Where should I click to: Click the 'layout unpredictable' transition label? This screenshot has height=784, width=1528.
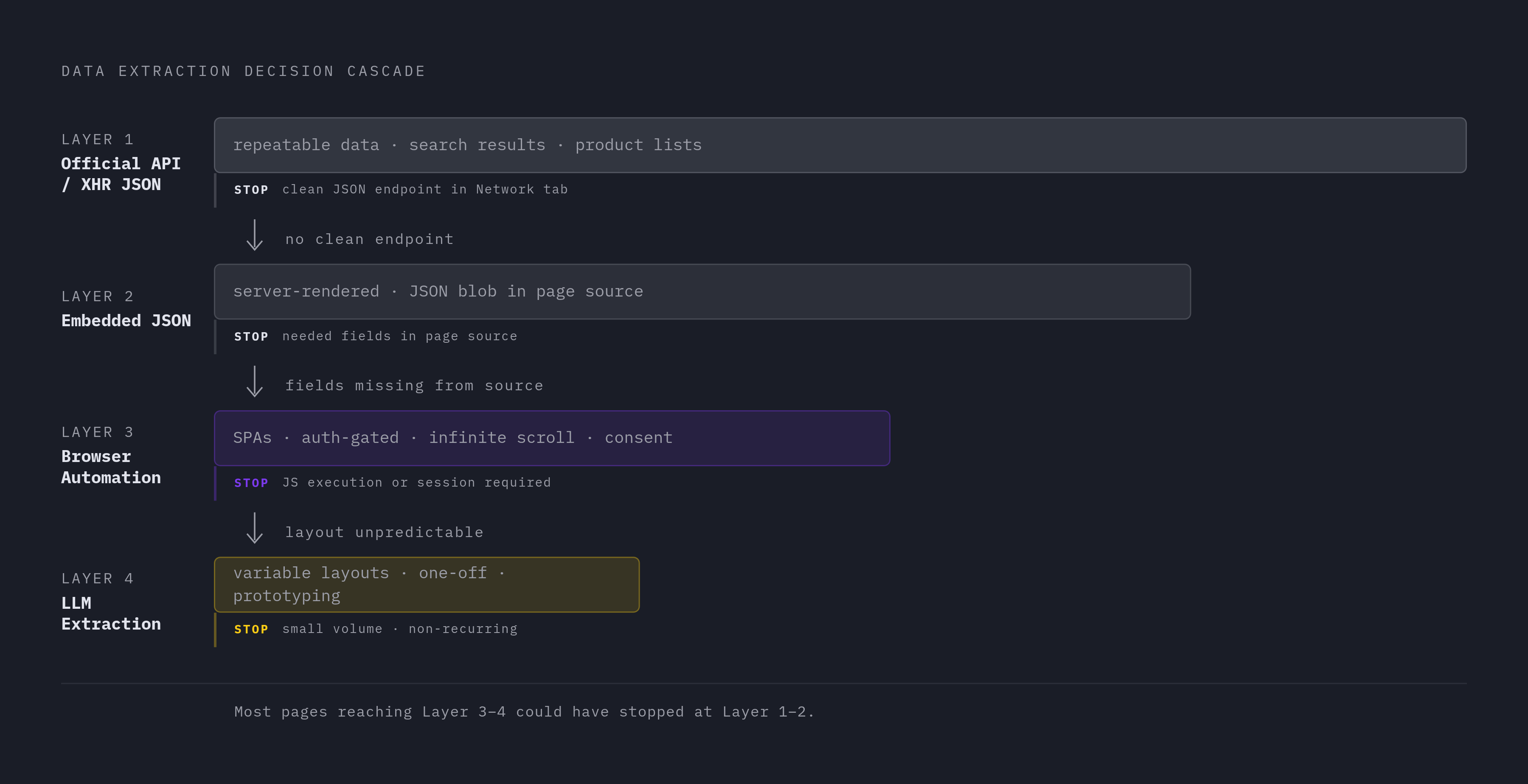pyautogui.click(x=385, y=532)
